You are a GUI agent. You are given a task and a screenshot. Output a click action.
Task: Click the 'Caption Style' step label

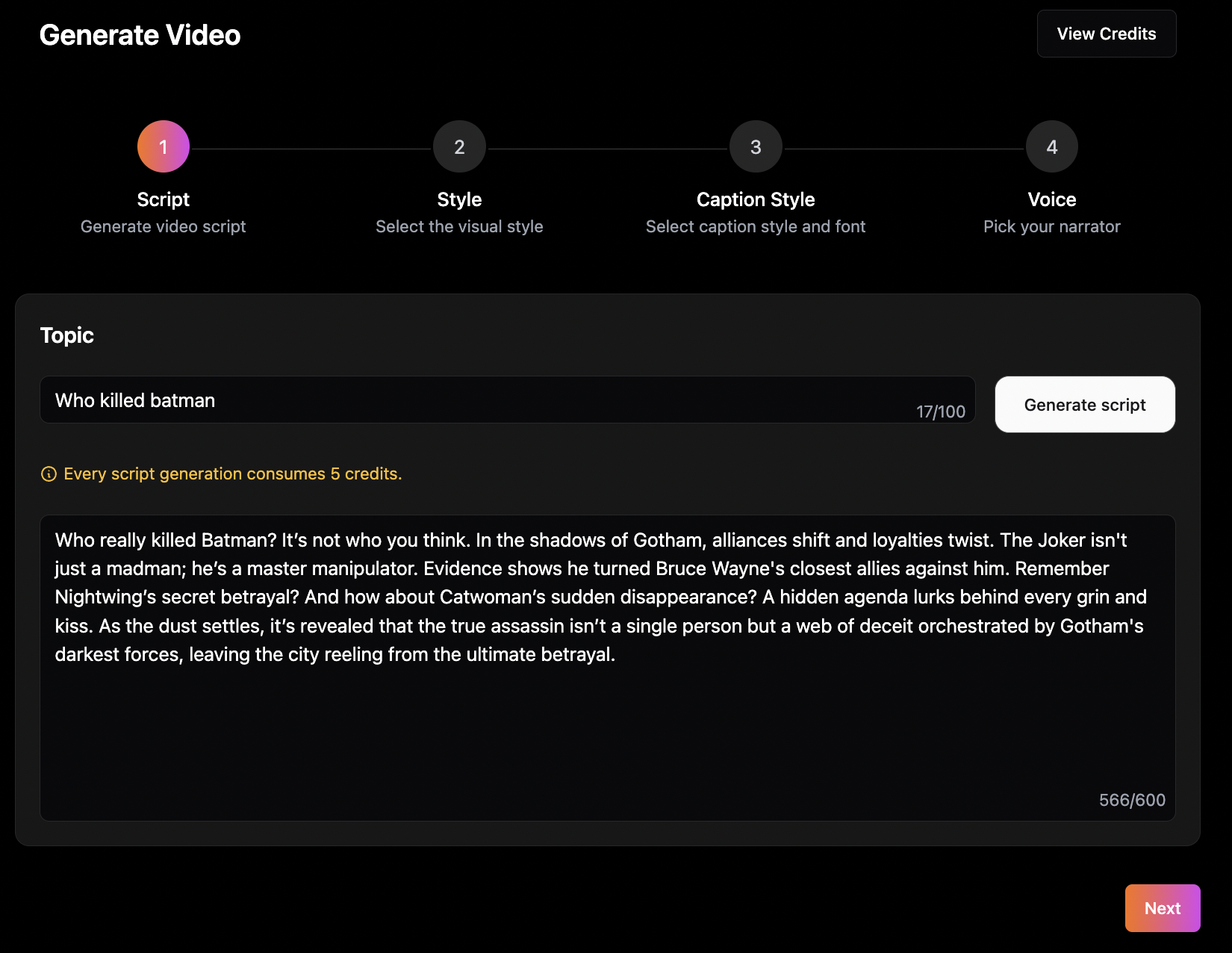pos(756,199)
